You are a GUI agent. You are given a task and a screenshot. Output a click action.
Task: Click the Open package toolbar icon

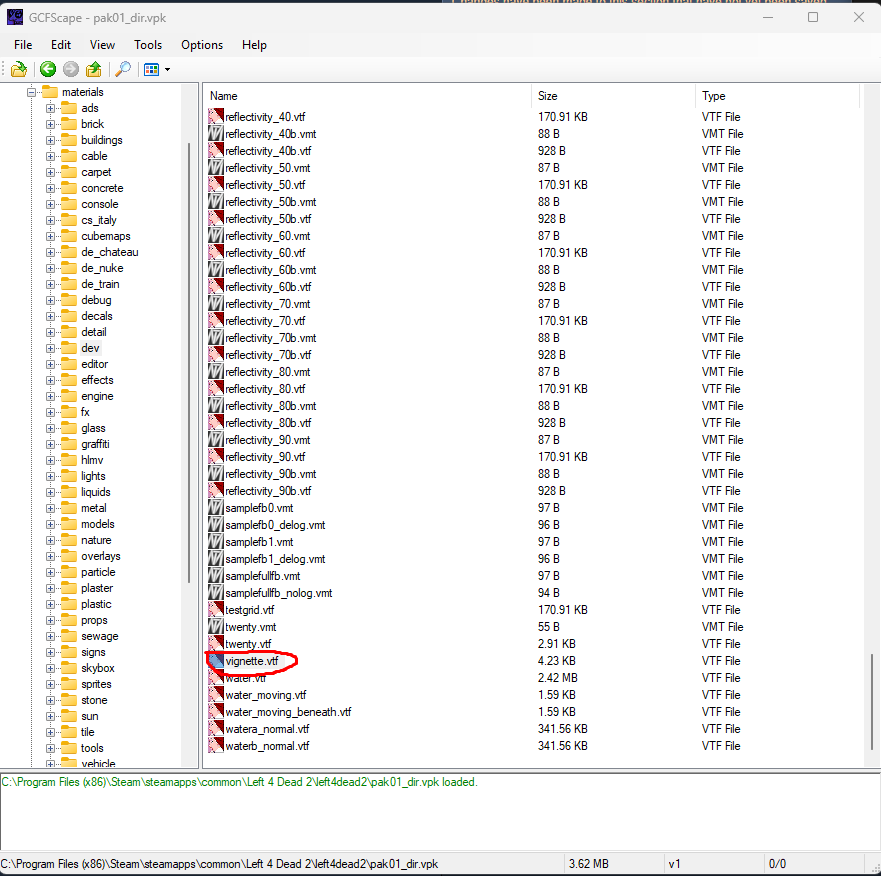(x=19, y=70)
